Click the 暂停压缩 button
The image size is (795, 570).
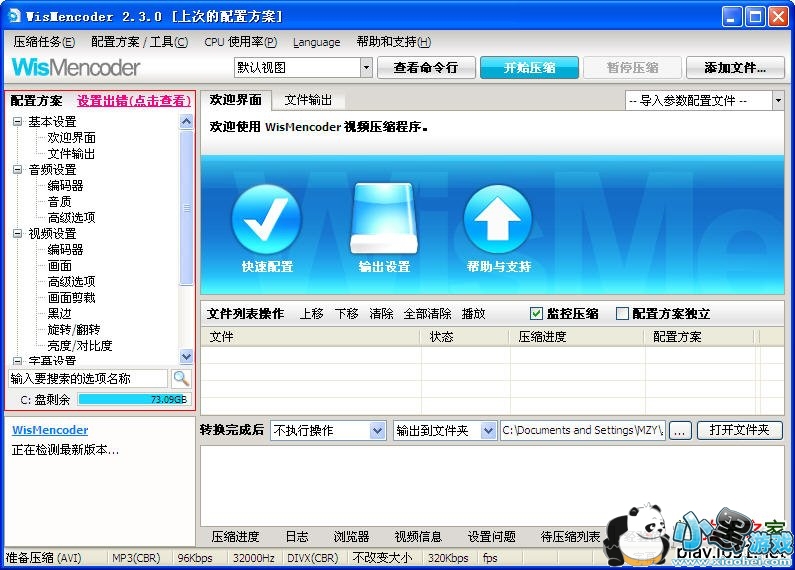tap(632, 67)
